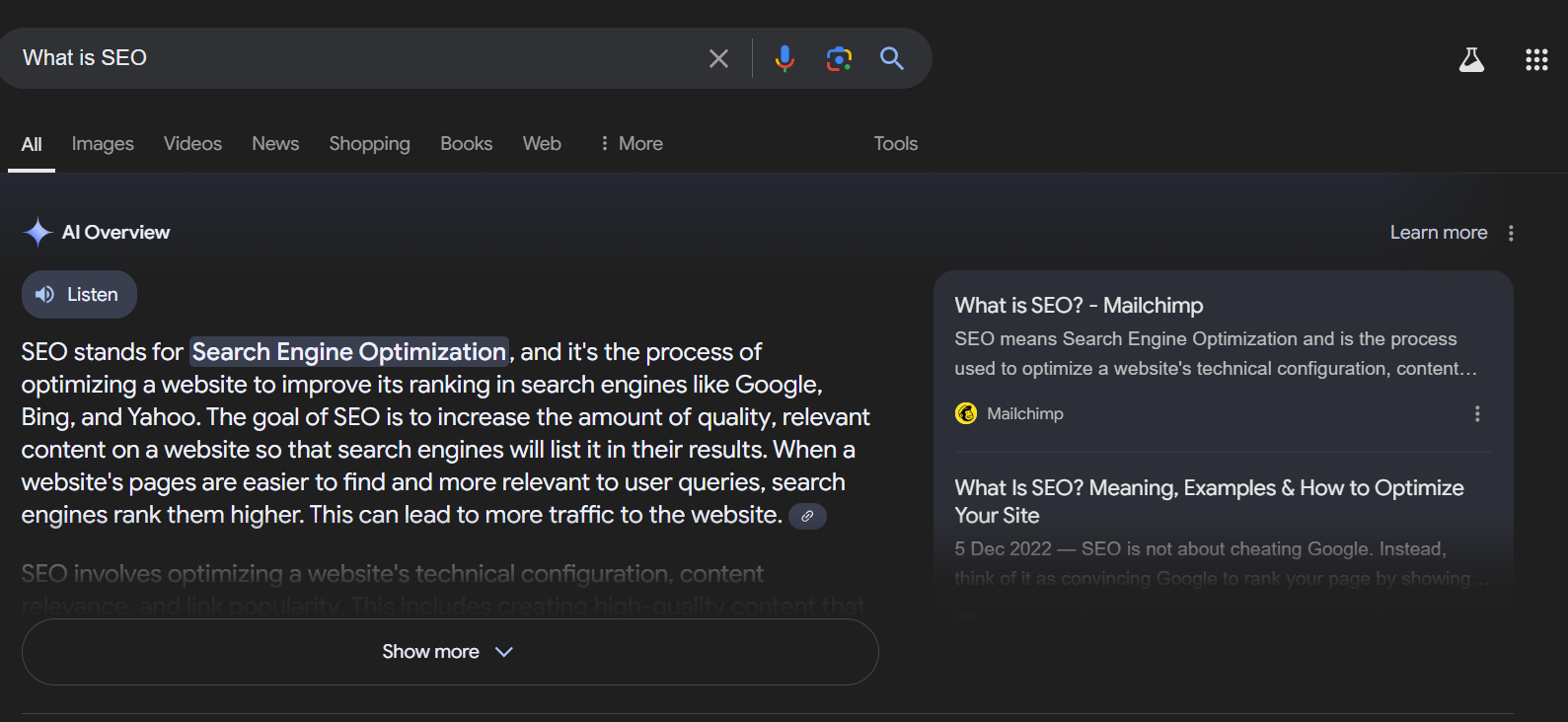Open Search Labs flask icon
This screenshot has height=722, width=1568.
(1471, 60)
